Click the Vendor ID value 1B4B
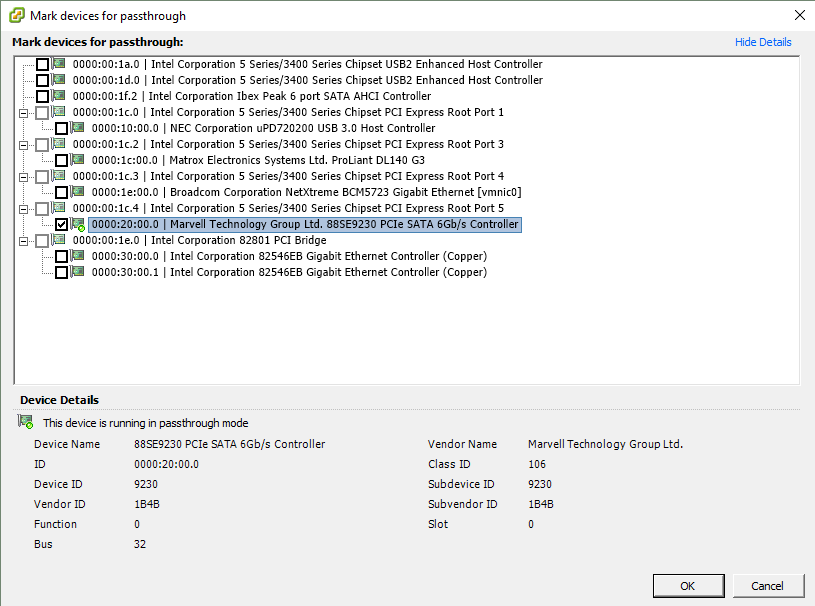Viewport: 815px width, 606px height. (147, 504)
